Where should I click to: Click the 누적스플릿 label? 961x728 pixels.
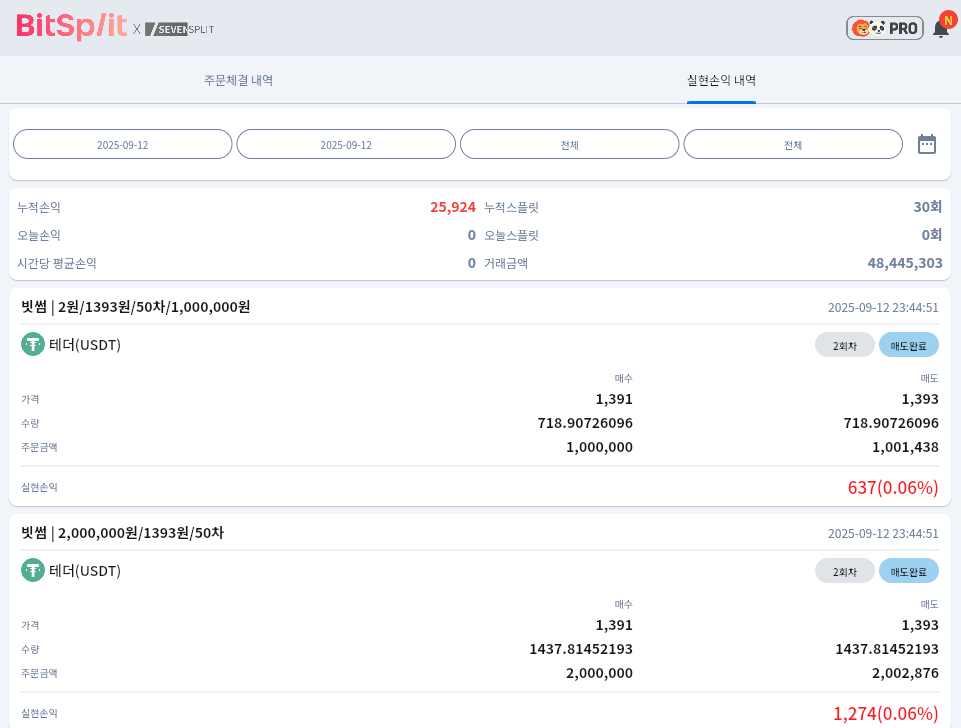pos(511,207)
